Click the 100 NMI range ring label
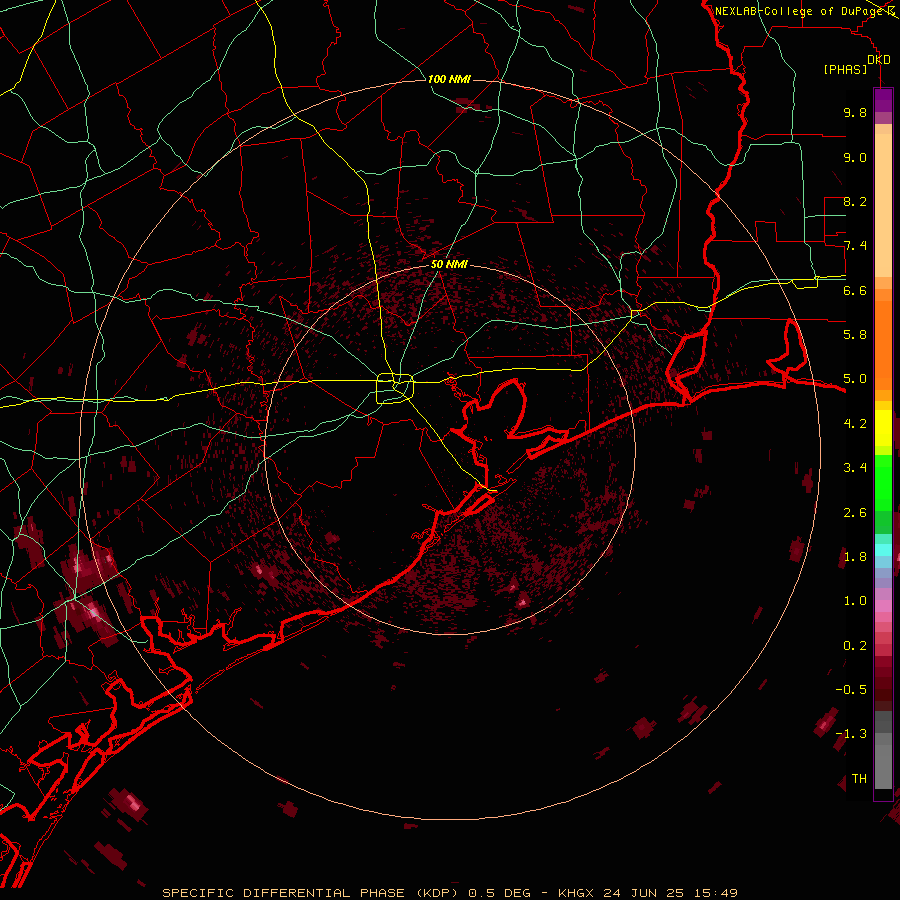This screenshot has height=900, width=900. point(449,79)
